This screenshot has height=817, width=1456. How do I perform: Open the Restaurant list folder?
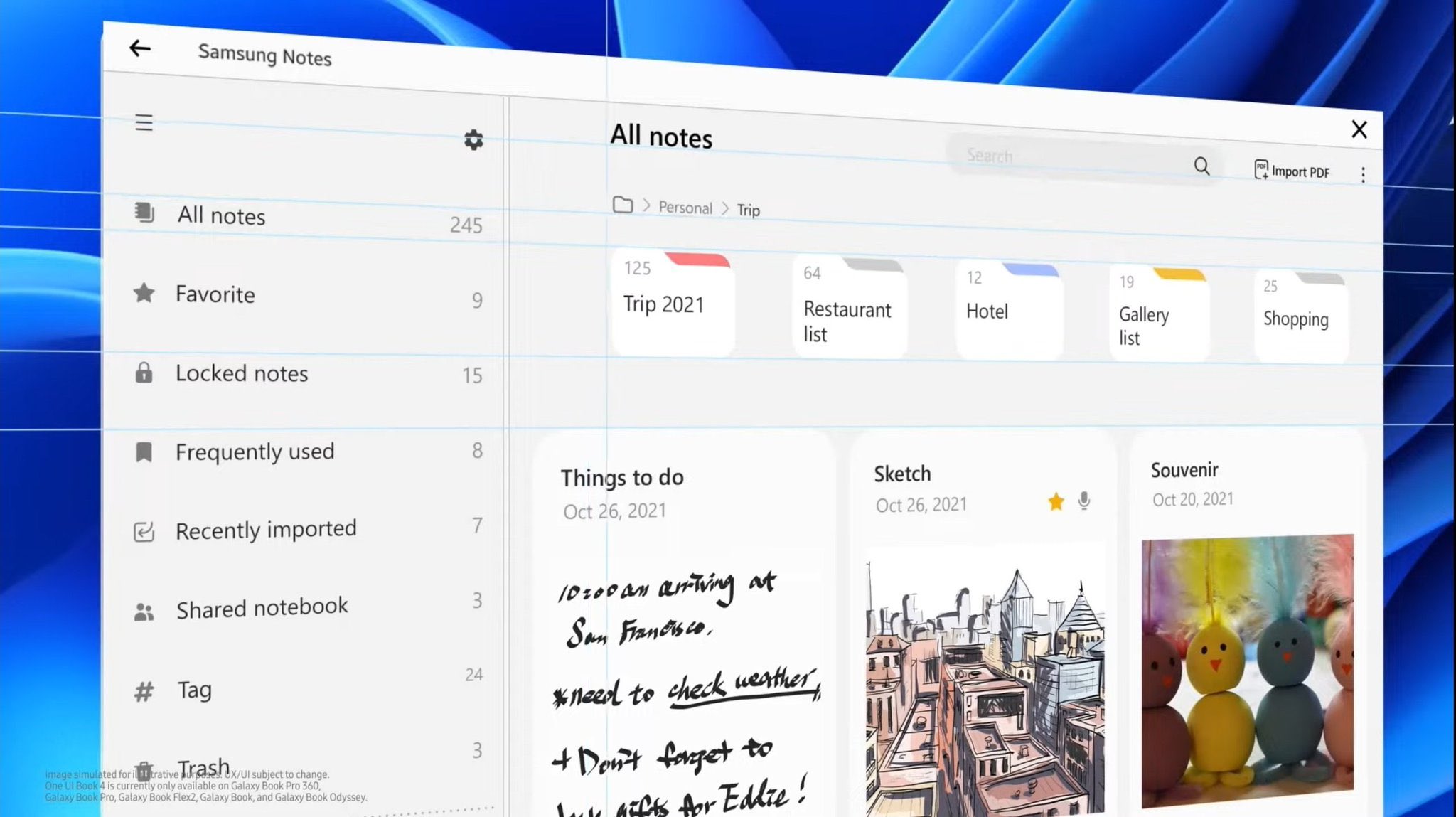850,307
